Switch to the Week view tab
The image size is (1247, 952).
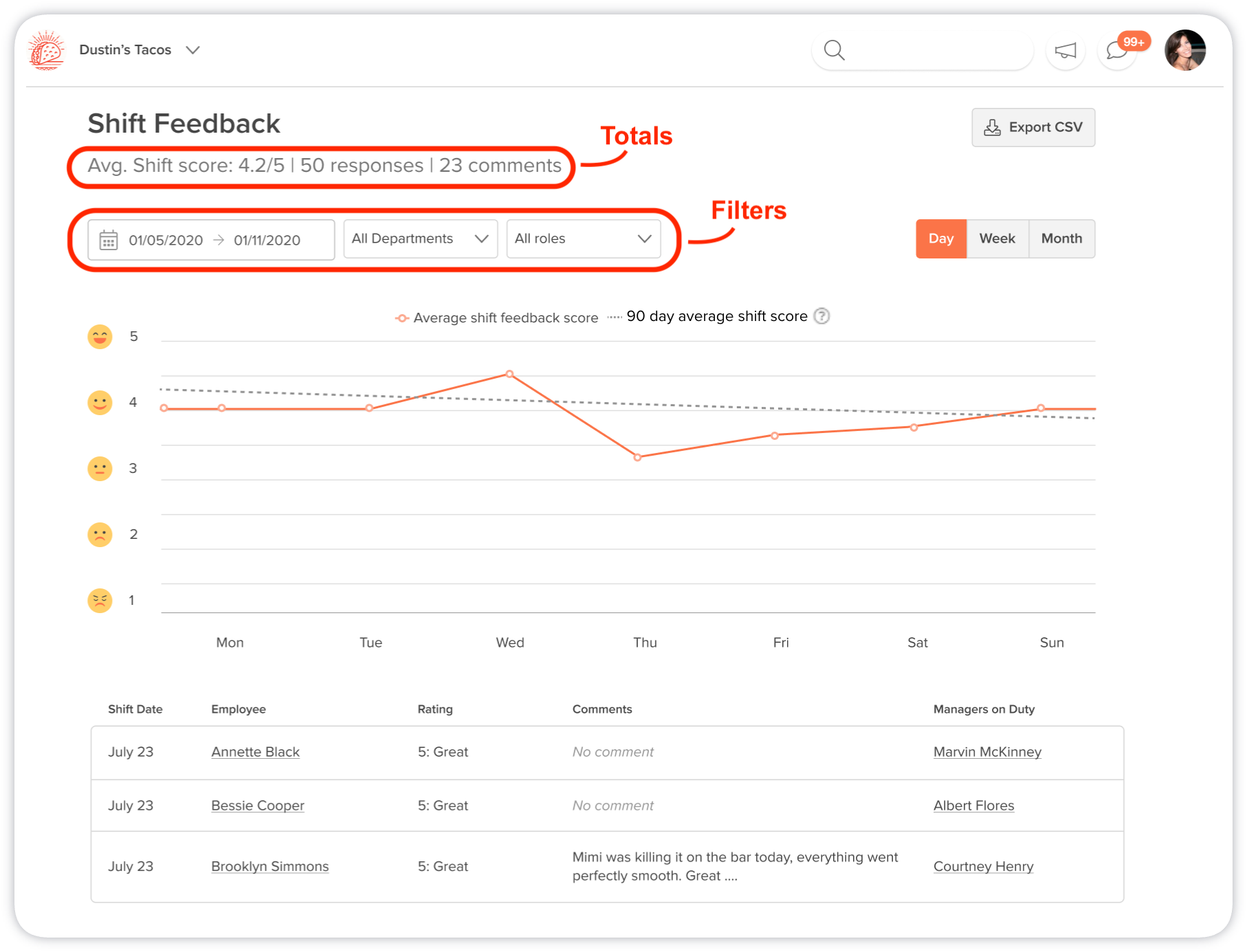click(x=997, y=239)
